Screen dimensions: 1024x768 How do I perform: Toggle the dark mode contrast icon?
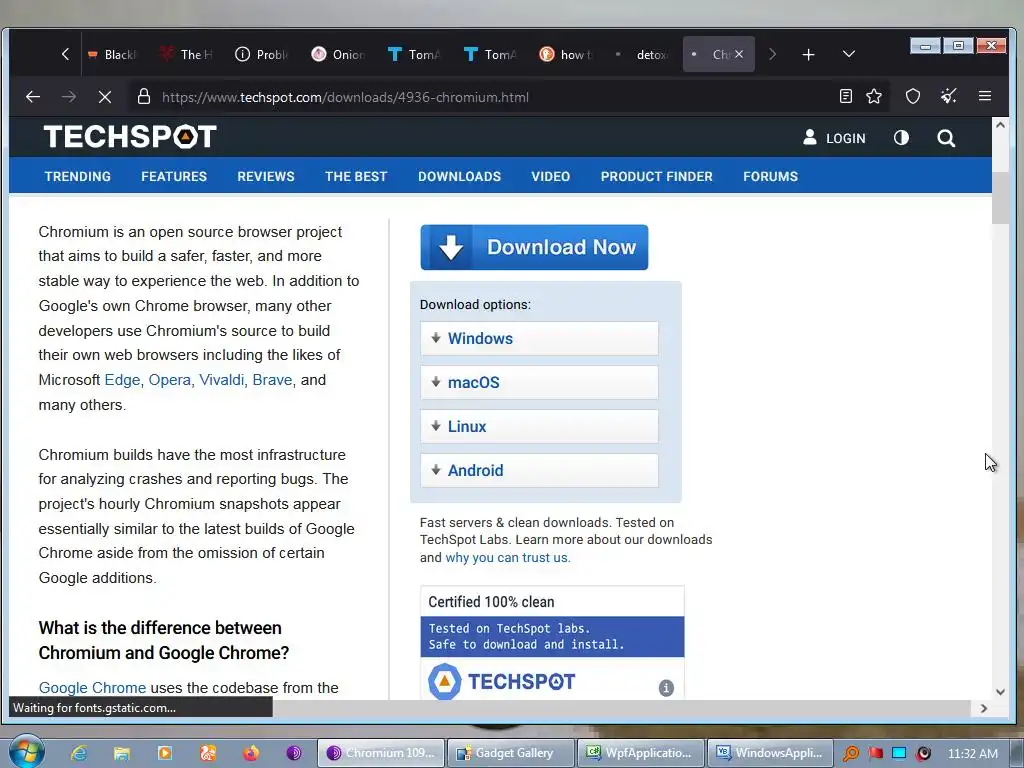(x=901, y=138)
